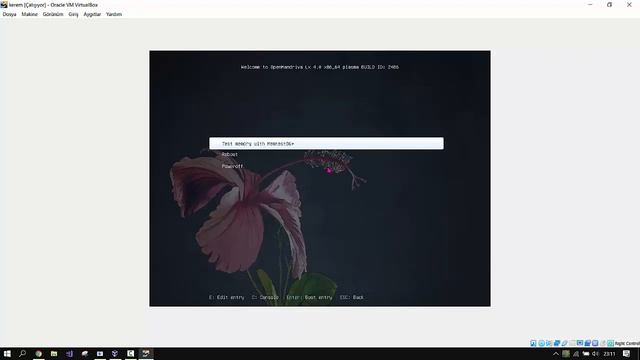Image resolution: width=640 pixels, height=360 pixels.
Task: Open the Dosya menu
Action: (x=9, y=14)
